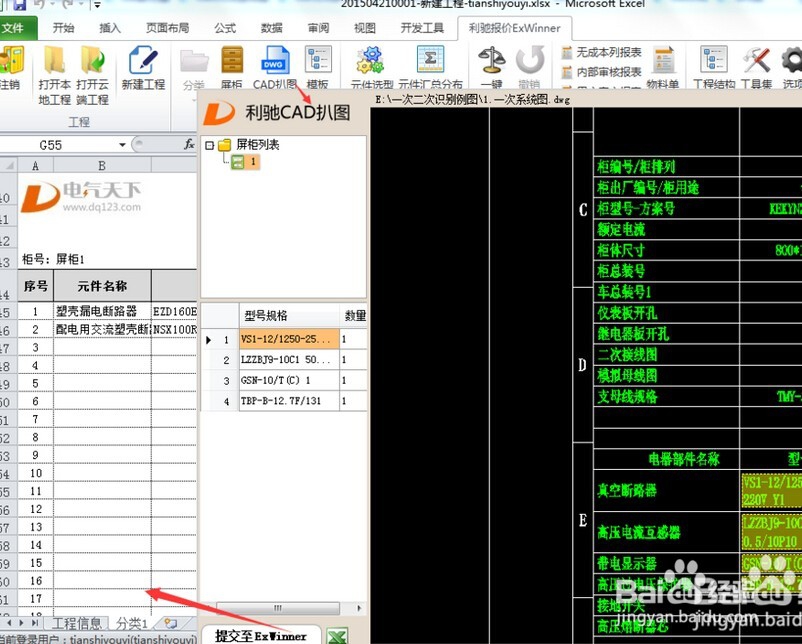
Task: Click the 一键 balance scale icon
Action: pyautogui.click(x=492, y=60)
